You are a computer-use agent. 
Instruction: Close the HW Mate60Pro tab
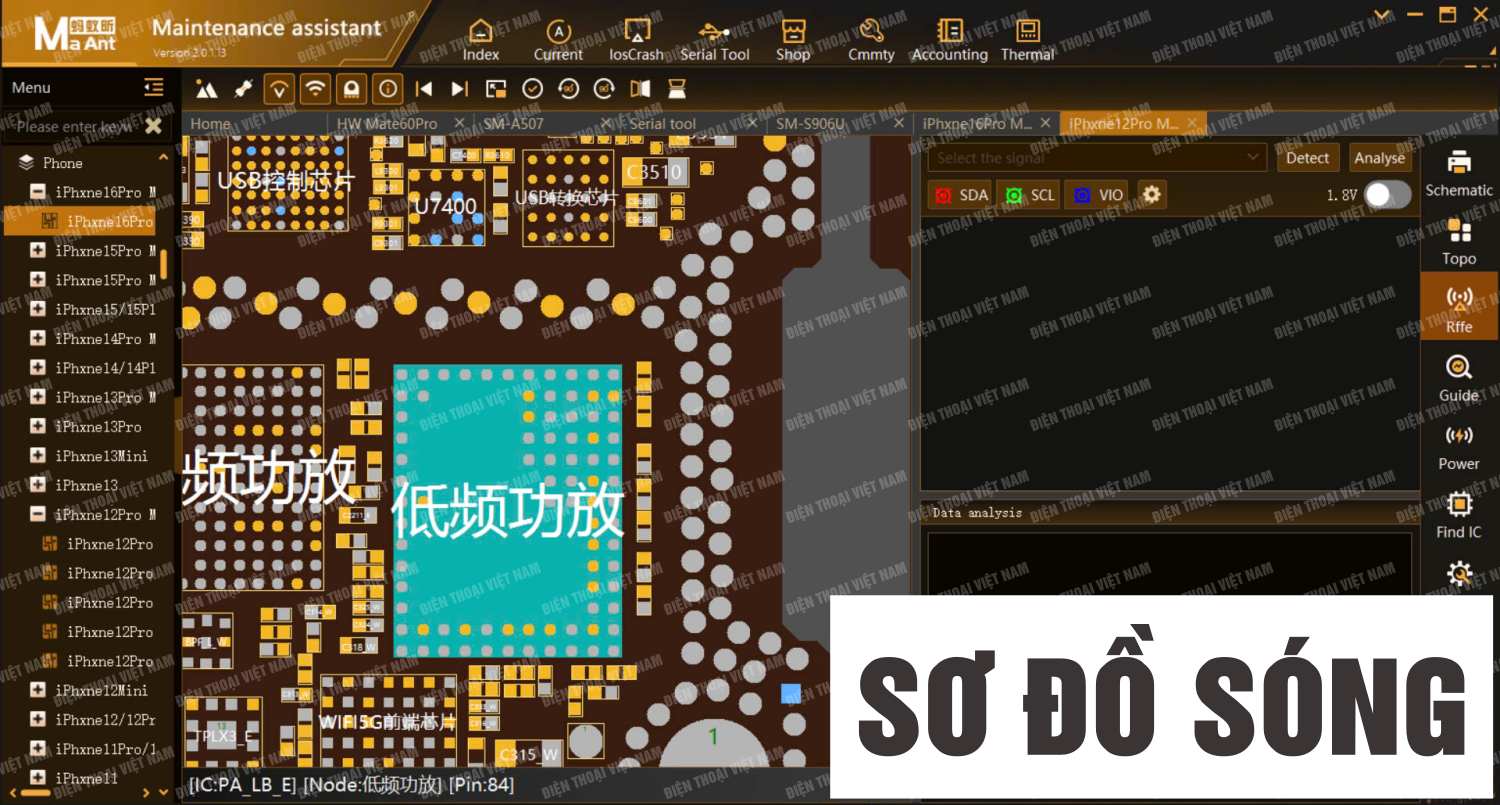(459, 123)
